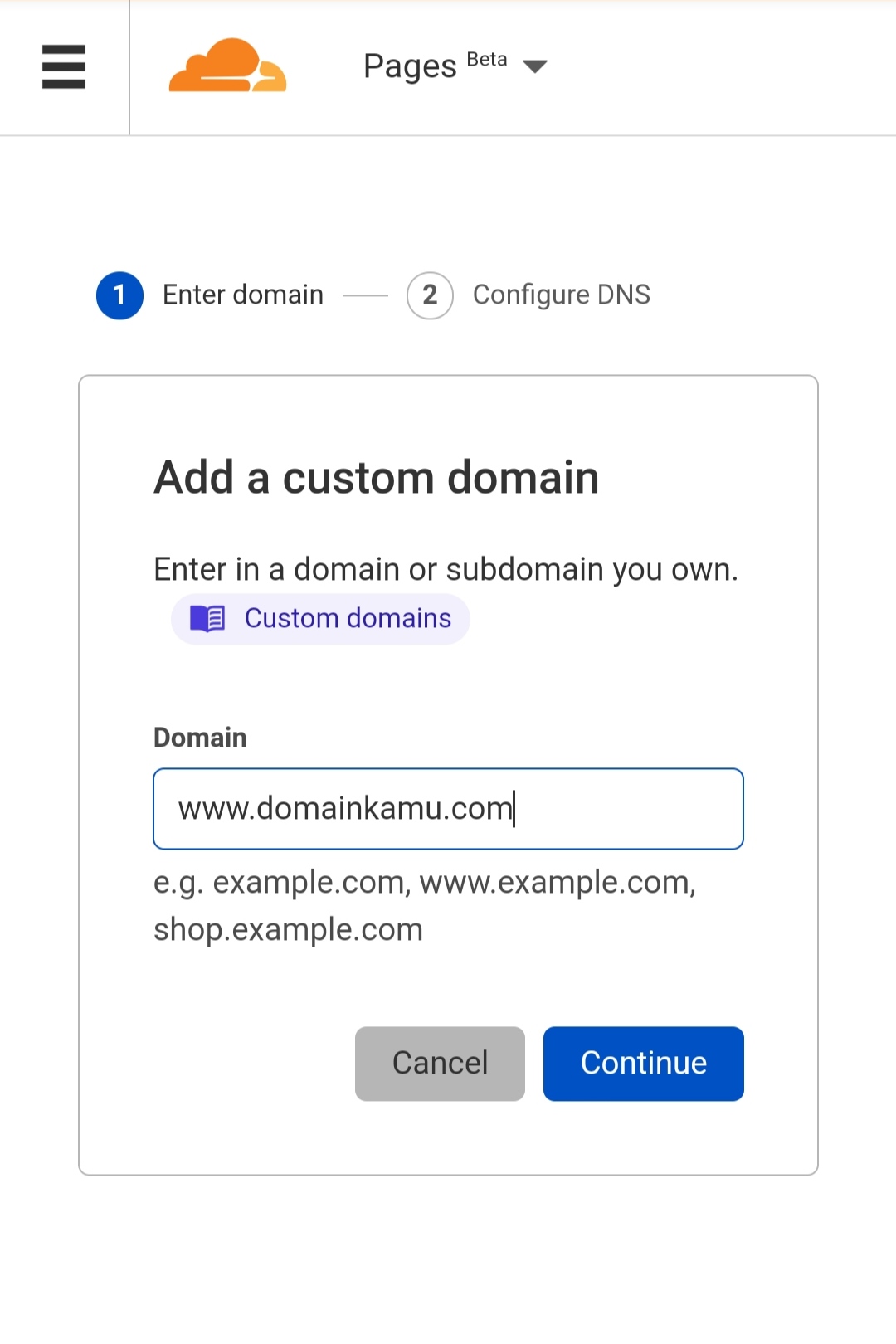Click the Cloudflare cloud logo
This screenshot has width=896, height=1344.
click(227, 66)
